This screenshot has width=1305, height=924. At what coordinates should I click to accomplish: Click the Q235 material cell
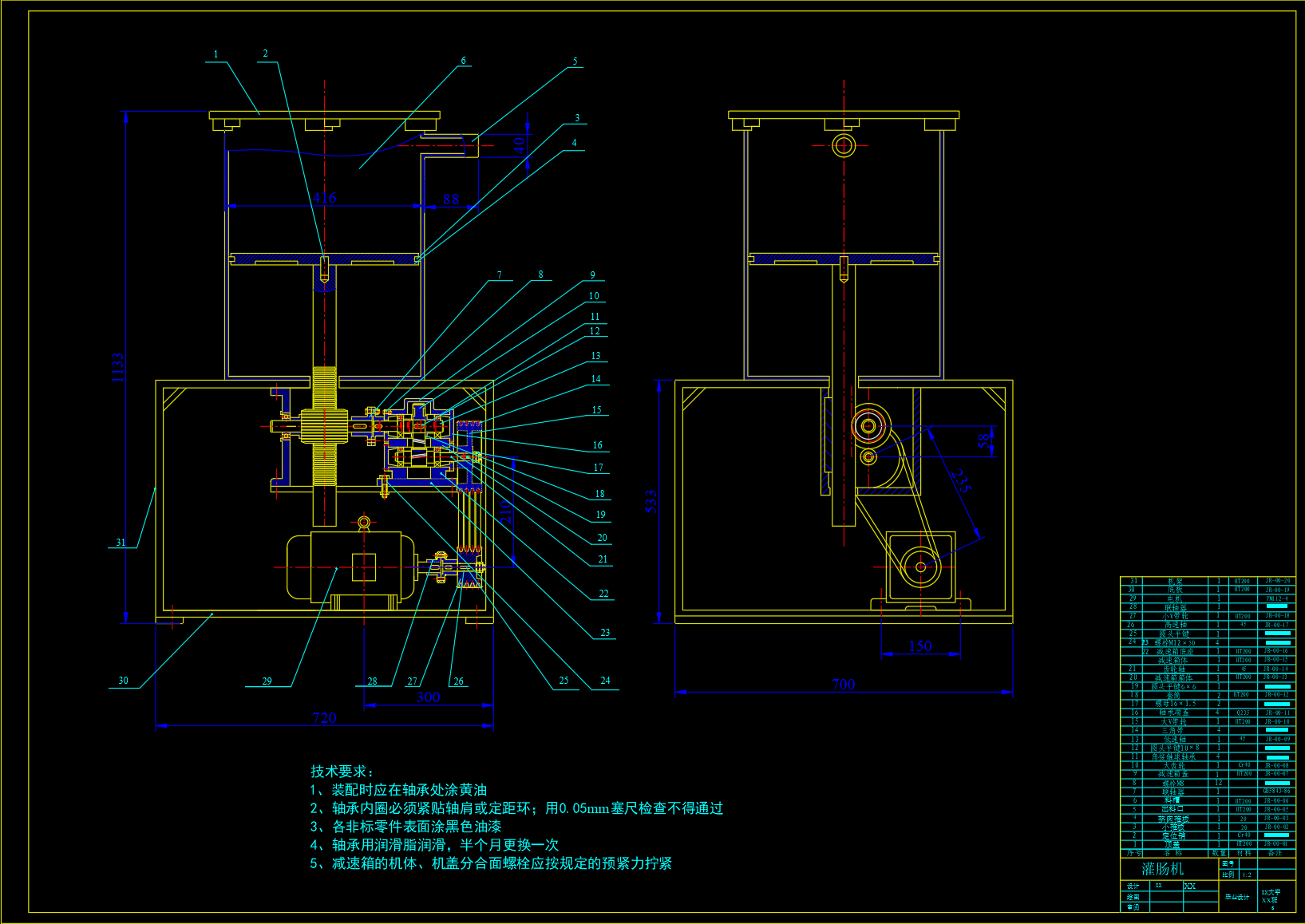(1243, 713)
